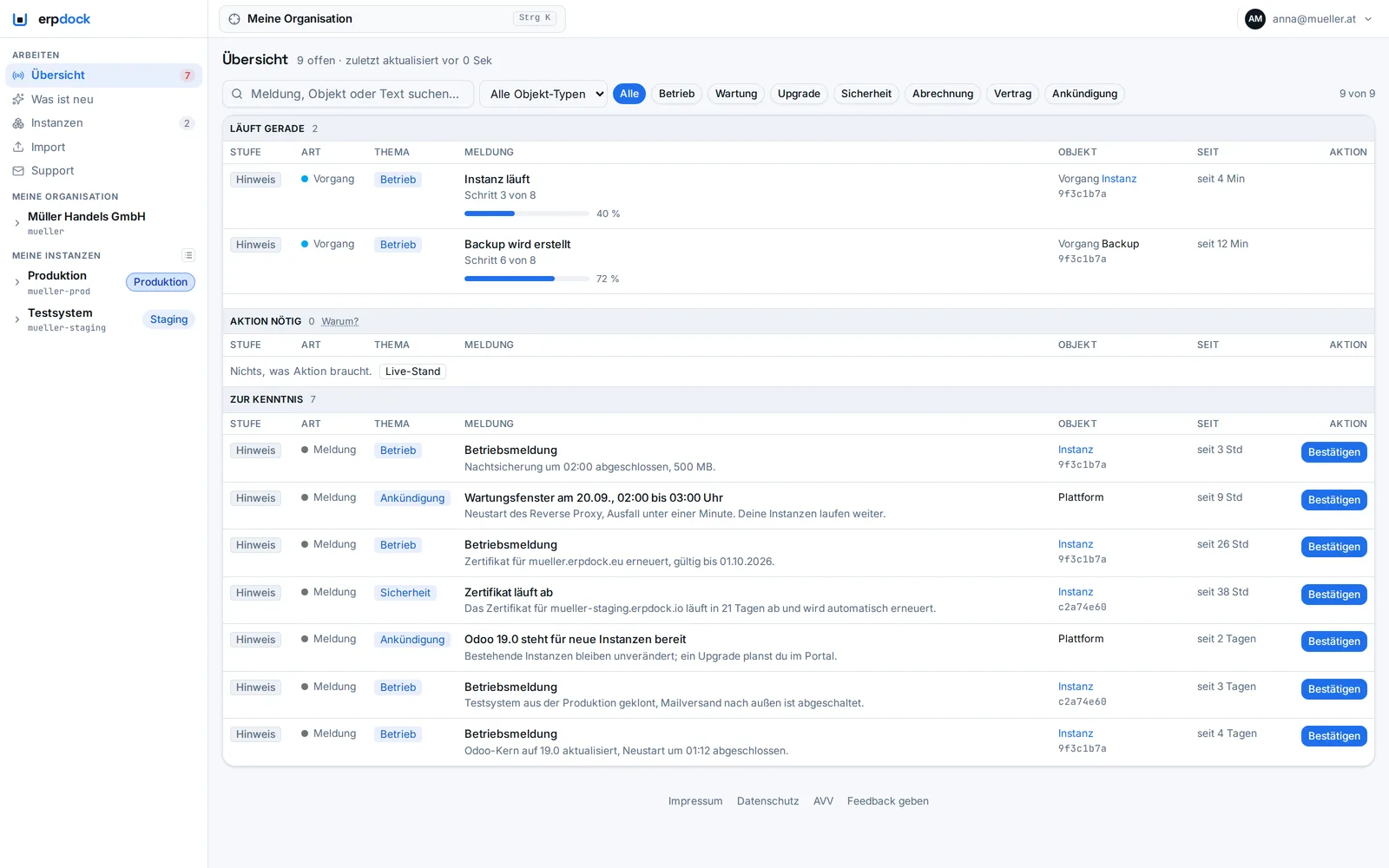
Task: Open the Alle Objekt-Typen dropdown
Action: point(543,94)
